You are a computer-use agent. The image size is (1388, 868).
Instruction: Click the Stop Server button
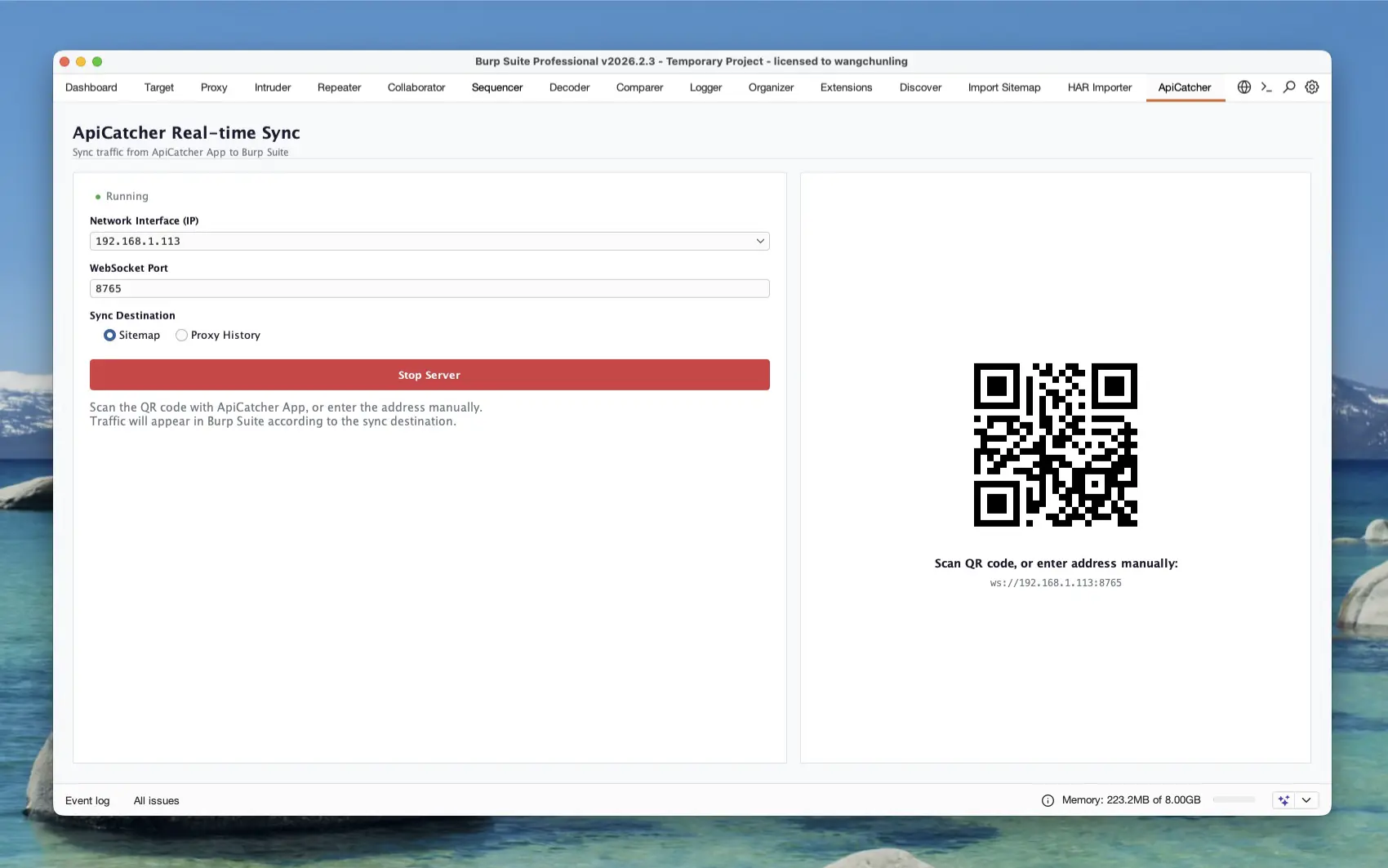(x=429, y=375)
